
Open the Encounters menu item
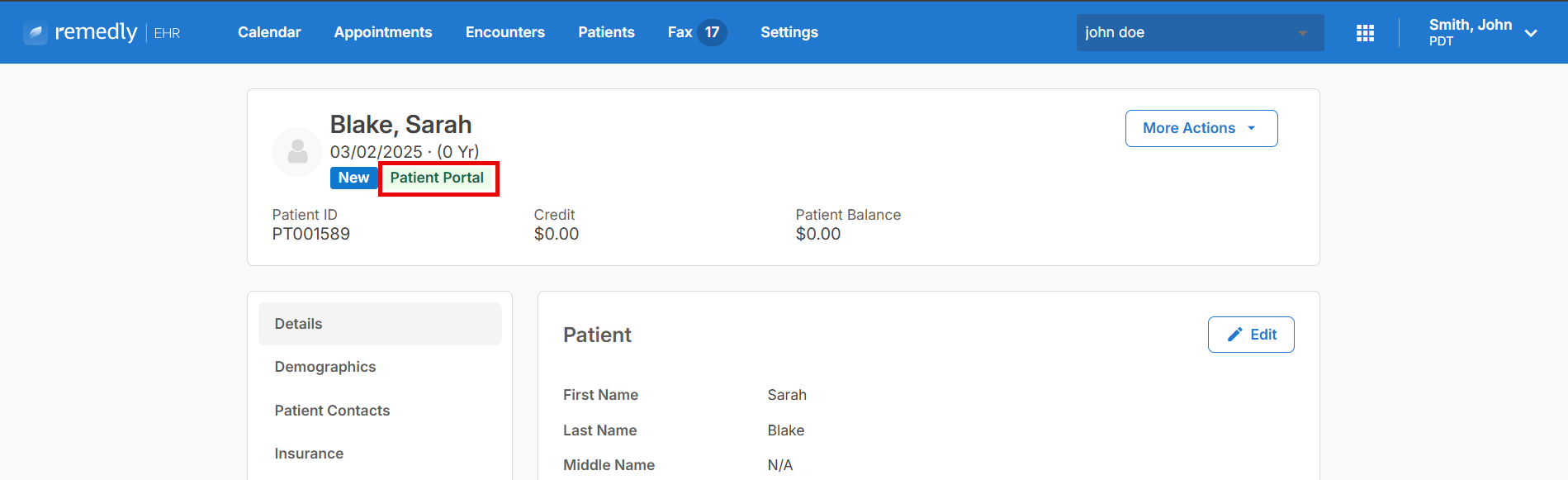click(505, 32)
